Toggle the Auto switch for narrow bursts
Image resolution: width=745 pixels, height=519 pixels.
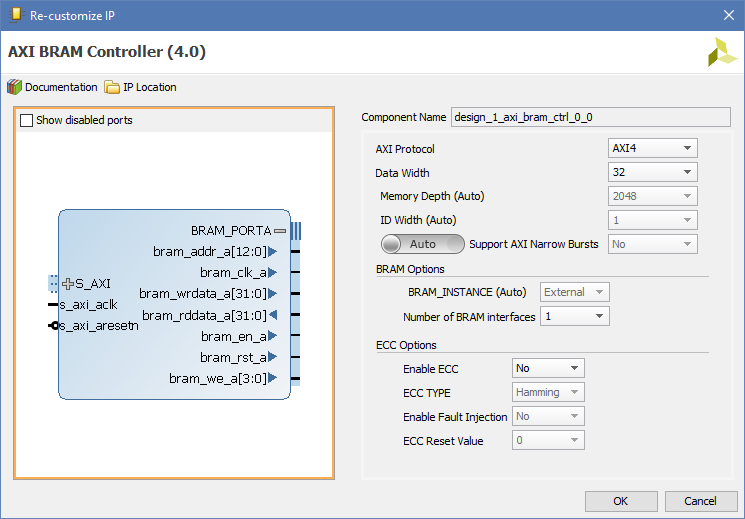[x=423, y=244]
